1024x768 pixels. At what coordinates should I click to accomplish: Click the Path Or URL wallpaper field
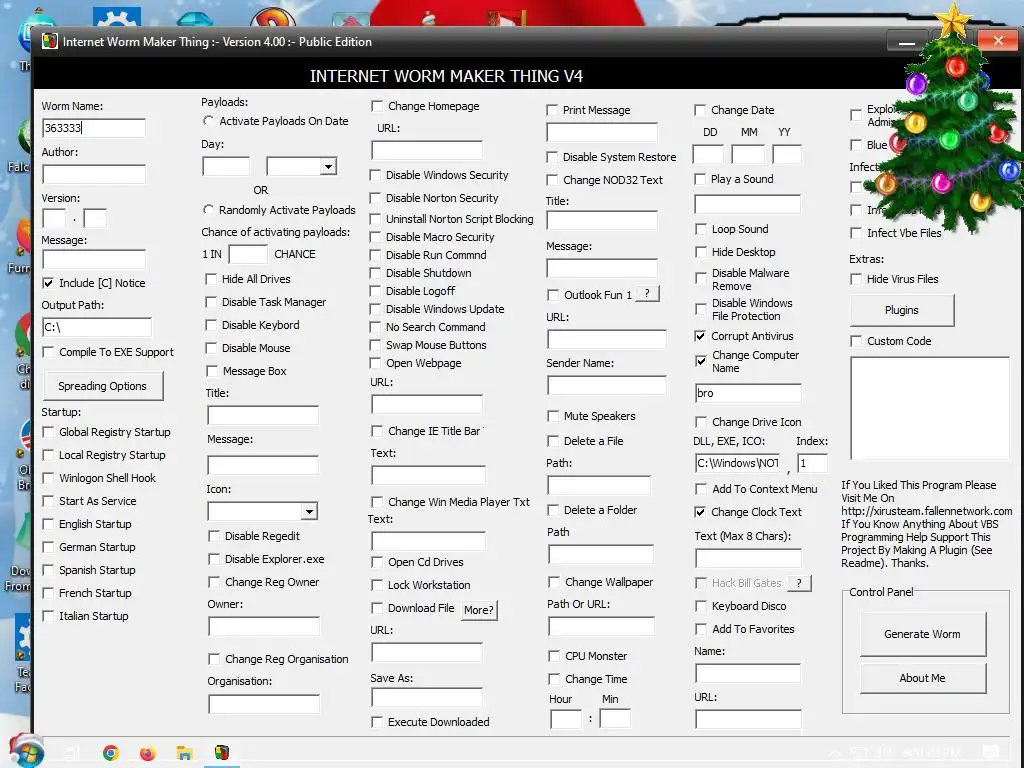click(601, 626)
